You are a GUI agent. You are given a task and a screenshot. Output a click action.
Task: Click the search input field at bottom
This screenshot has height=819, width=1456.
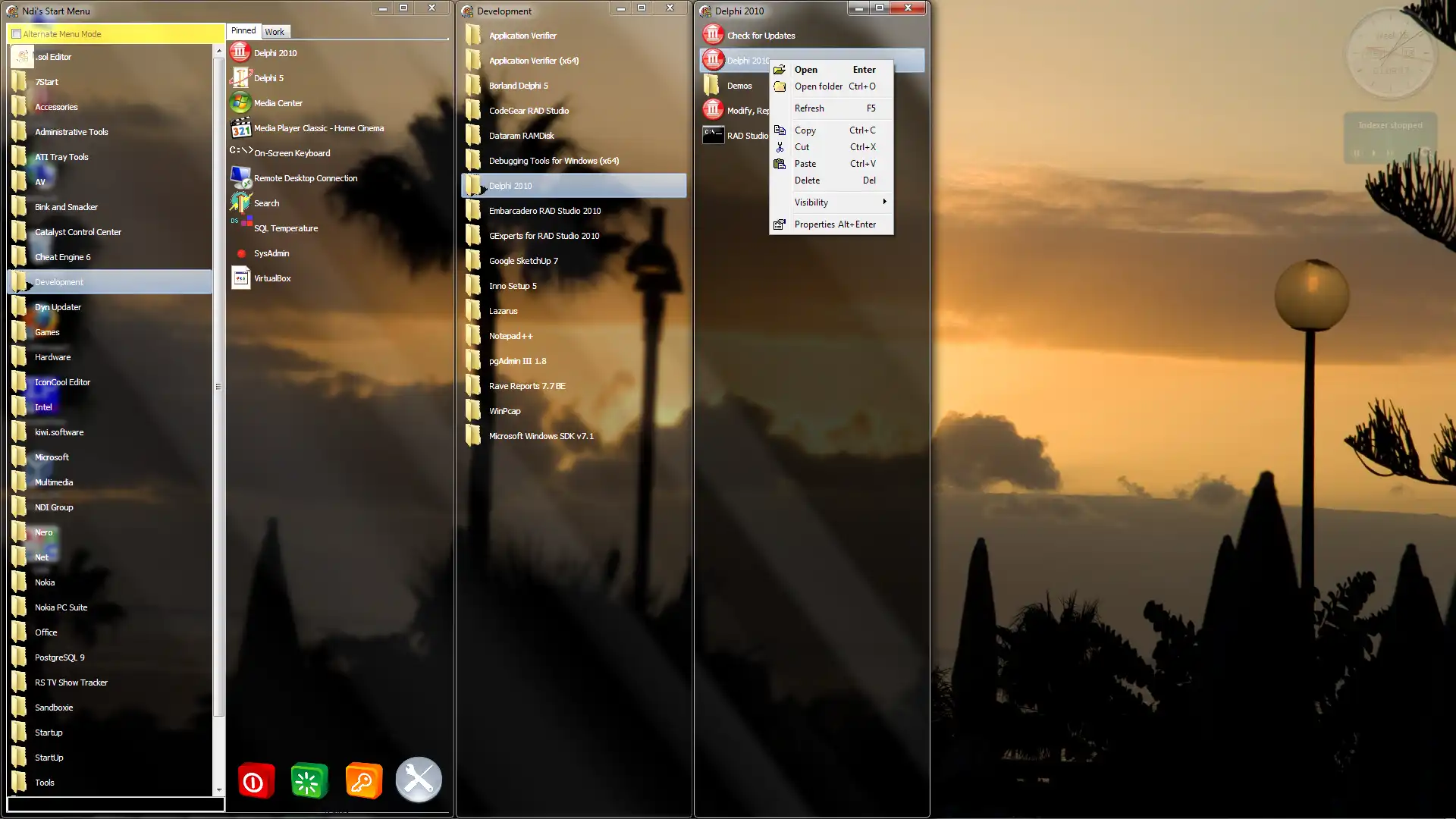coord(115,805)
